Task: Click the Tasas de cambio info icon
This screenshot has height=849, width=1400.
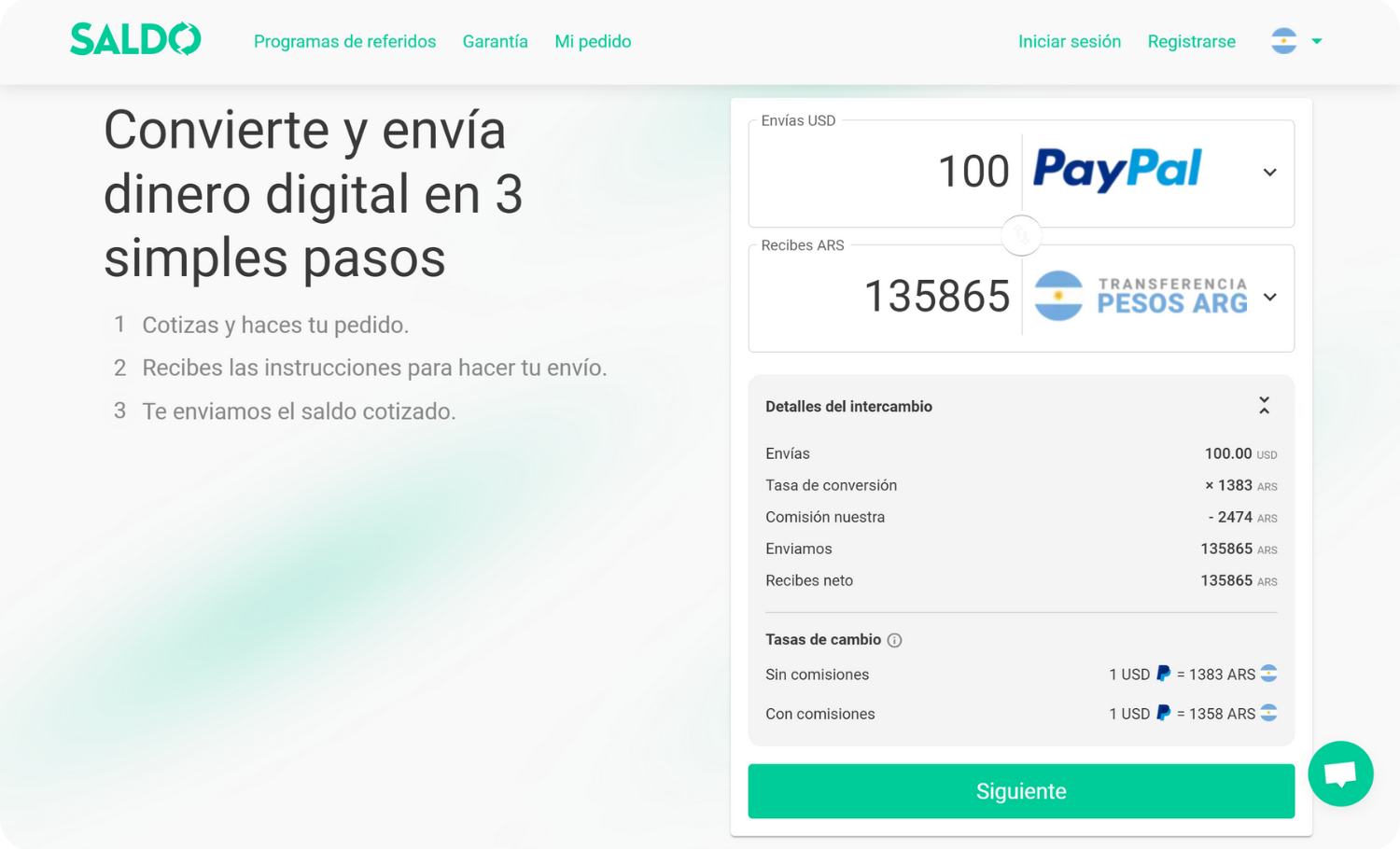Action: tap(894, 640)
